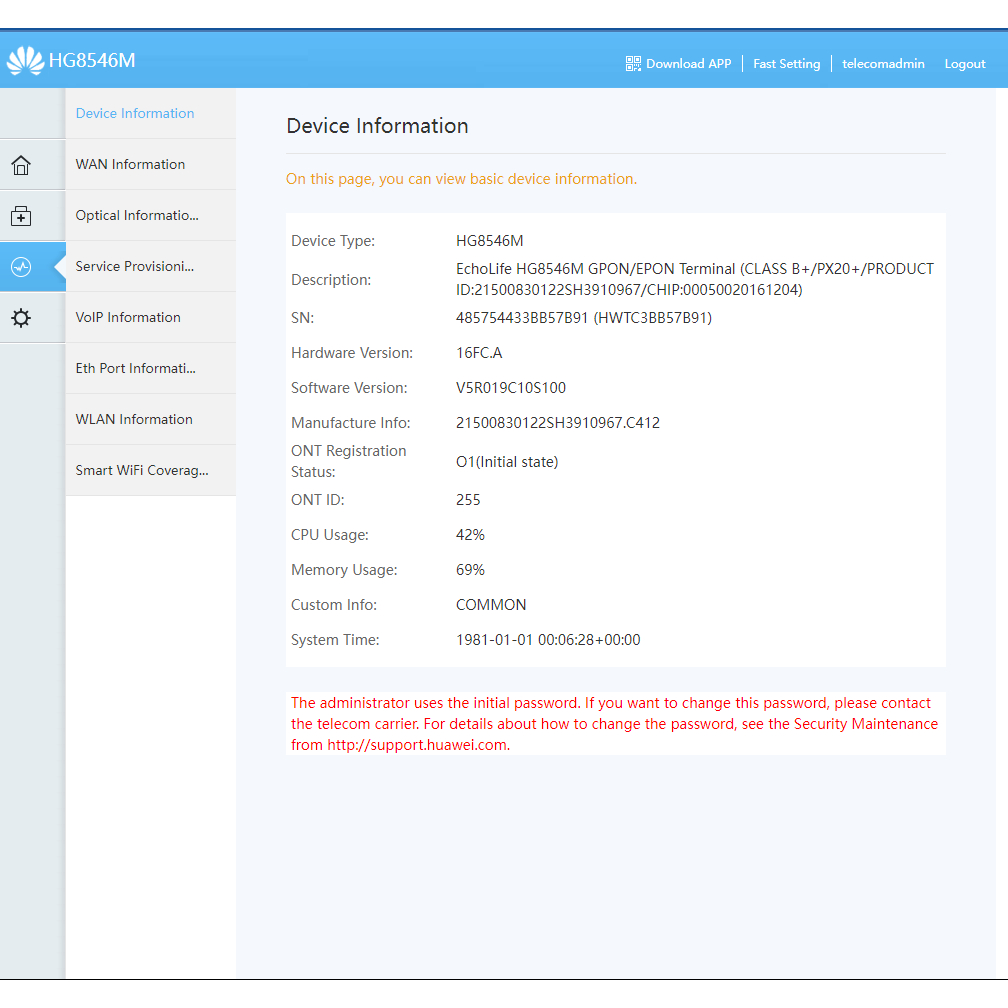Open the Advanced settings gear icon
This screenshot has width=1008, height=1008.
point(21,318)
